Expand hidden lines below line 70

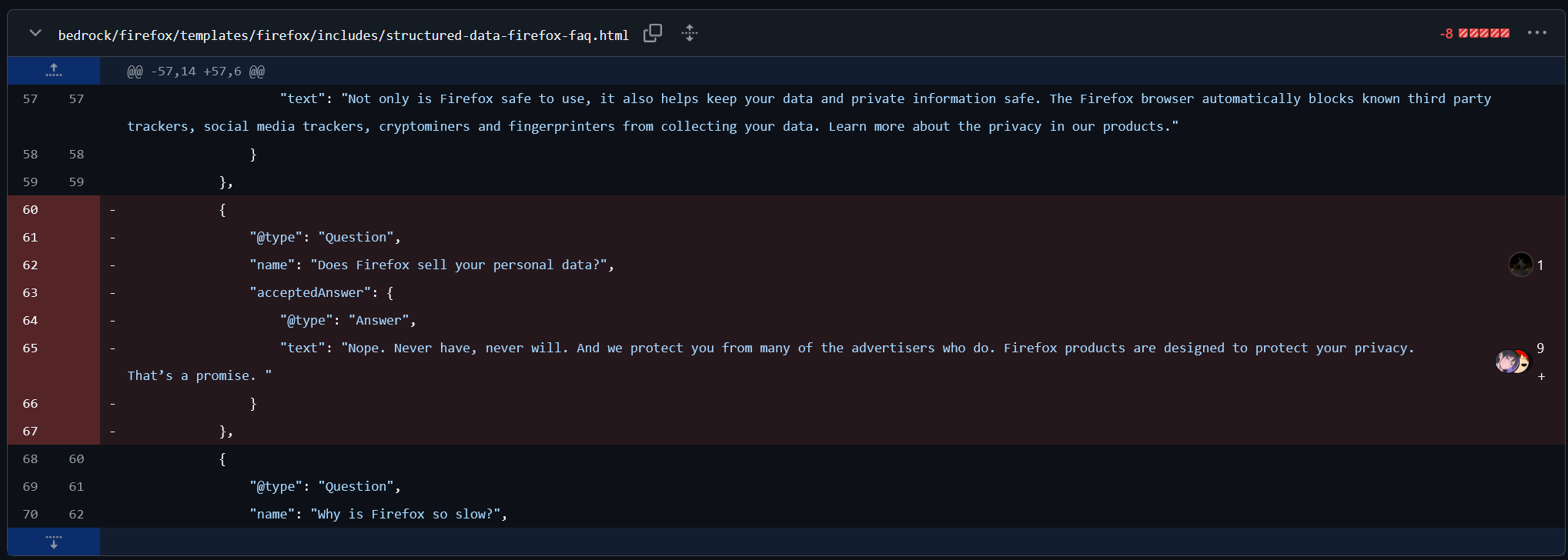52,542
